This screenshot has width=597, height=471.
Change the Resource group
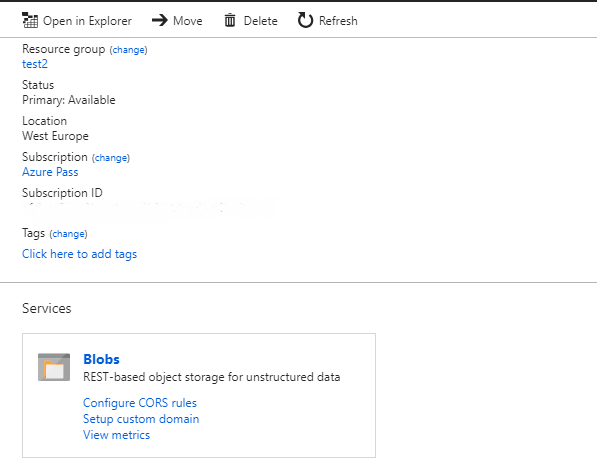129,50
